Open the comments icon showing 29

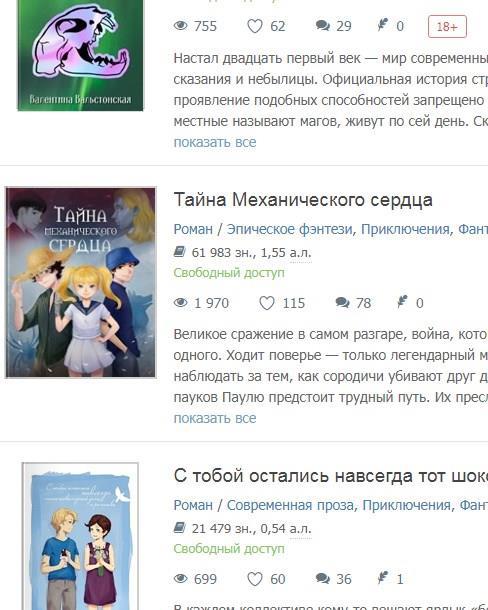click(x=323, y=26)
